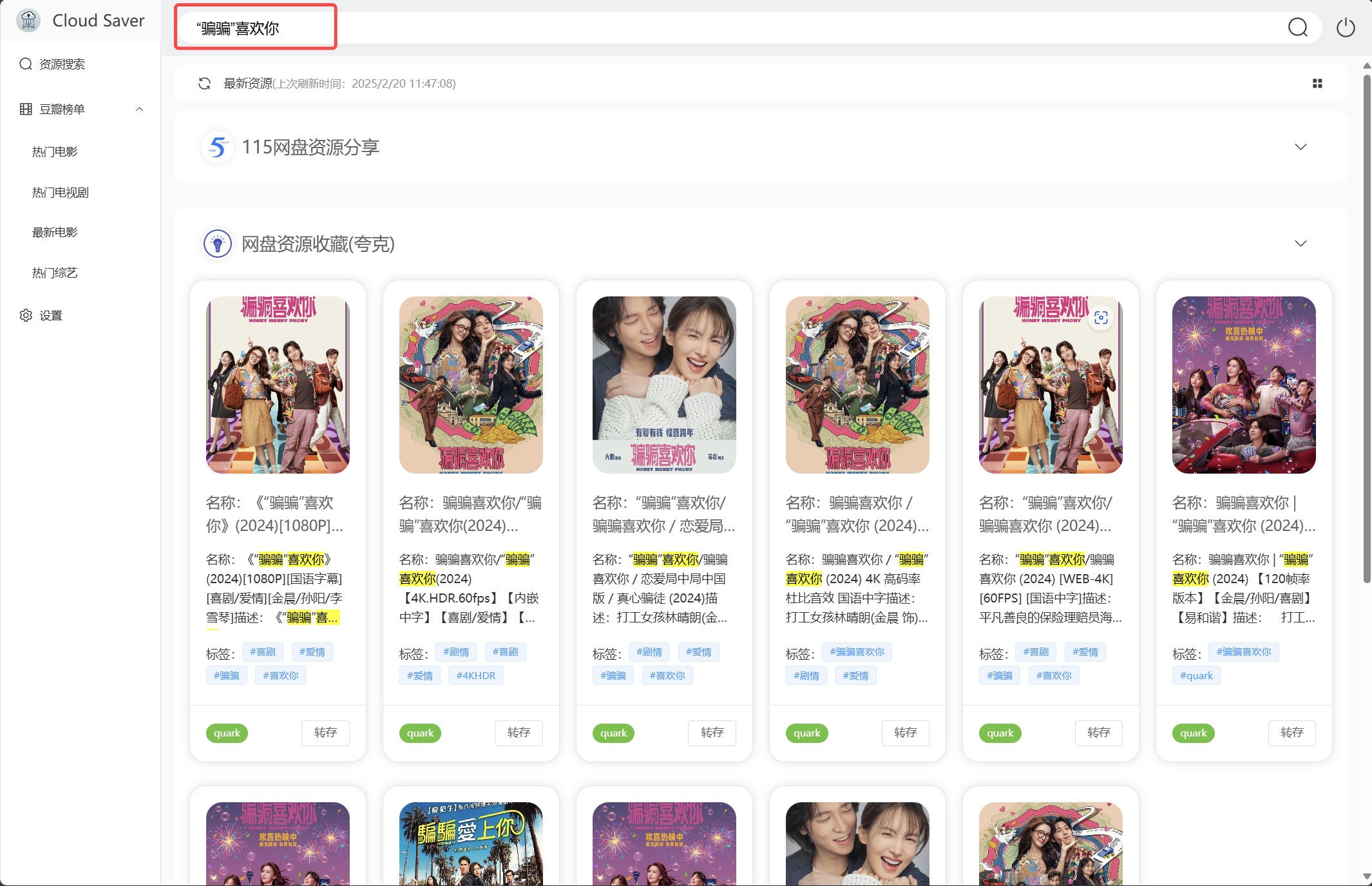Click the Cloud Saver logo icon

click(28, 21)
